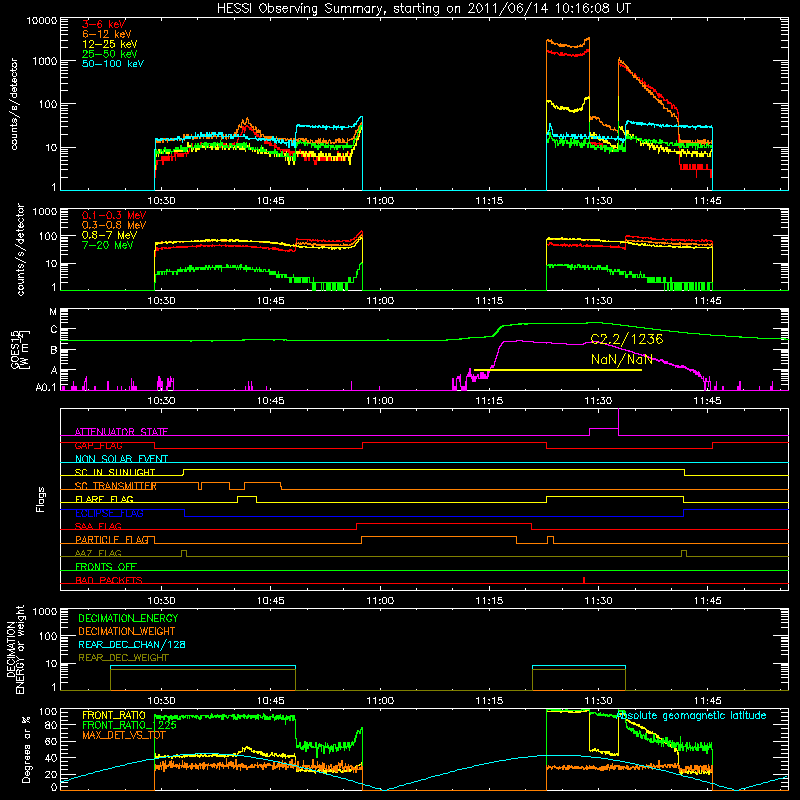800x800 pixels.
Task: Select the 12-25 keV legend entry
Action: tap(109, 44)
